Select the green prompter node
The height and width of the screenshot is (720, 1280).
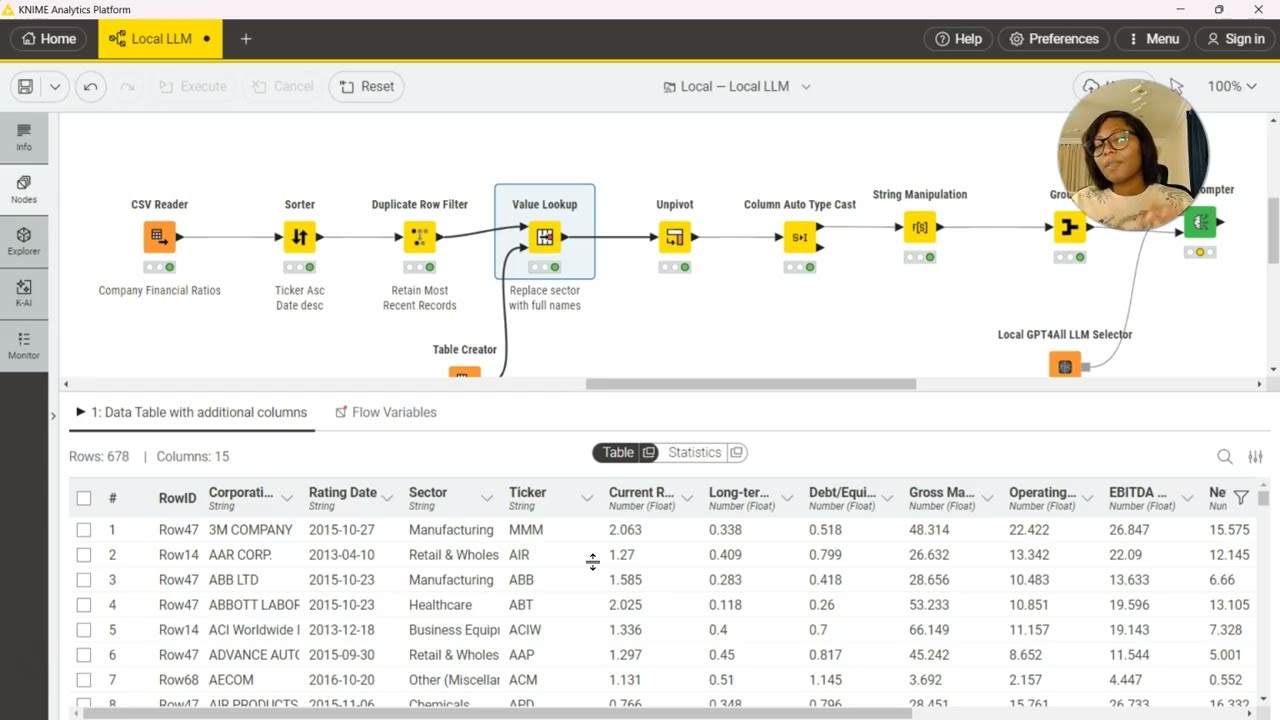pos(1200,222)
